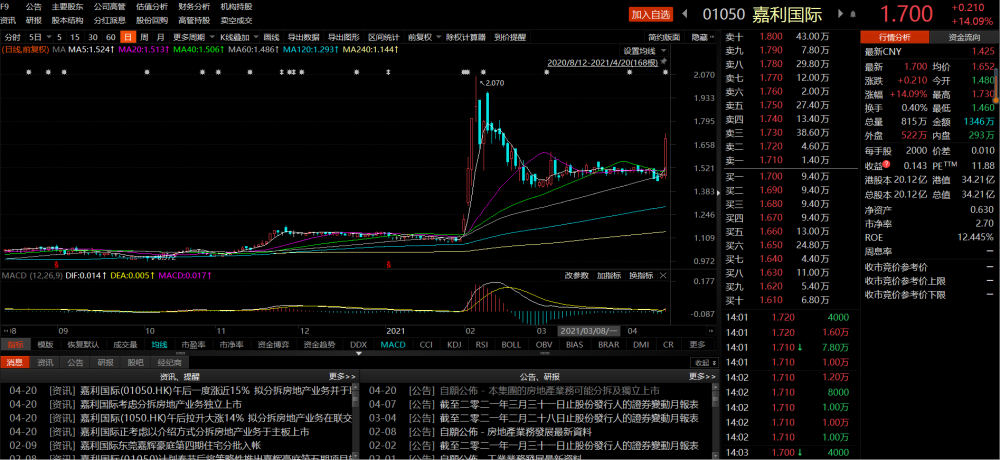Open the 设置均线 dropdown
Viewport: 1000px width, 460px height.
point(644,50)
